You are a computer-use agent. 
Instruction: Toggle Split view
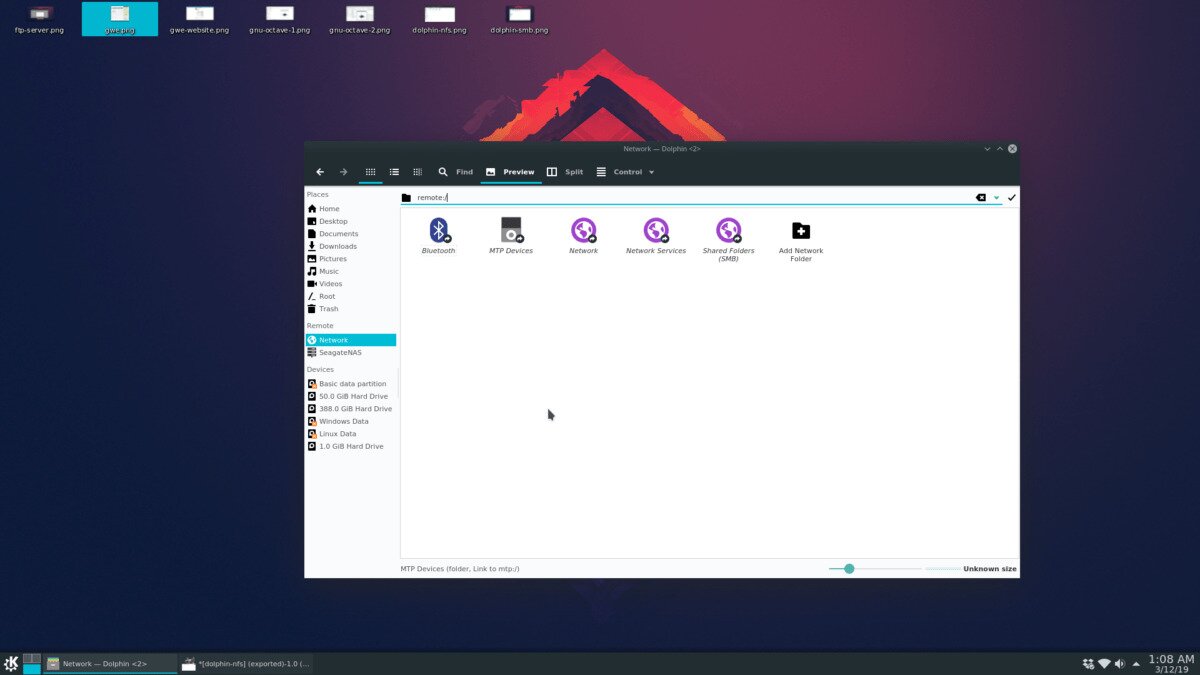(x=565, y=172)
